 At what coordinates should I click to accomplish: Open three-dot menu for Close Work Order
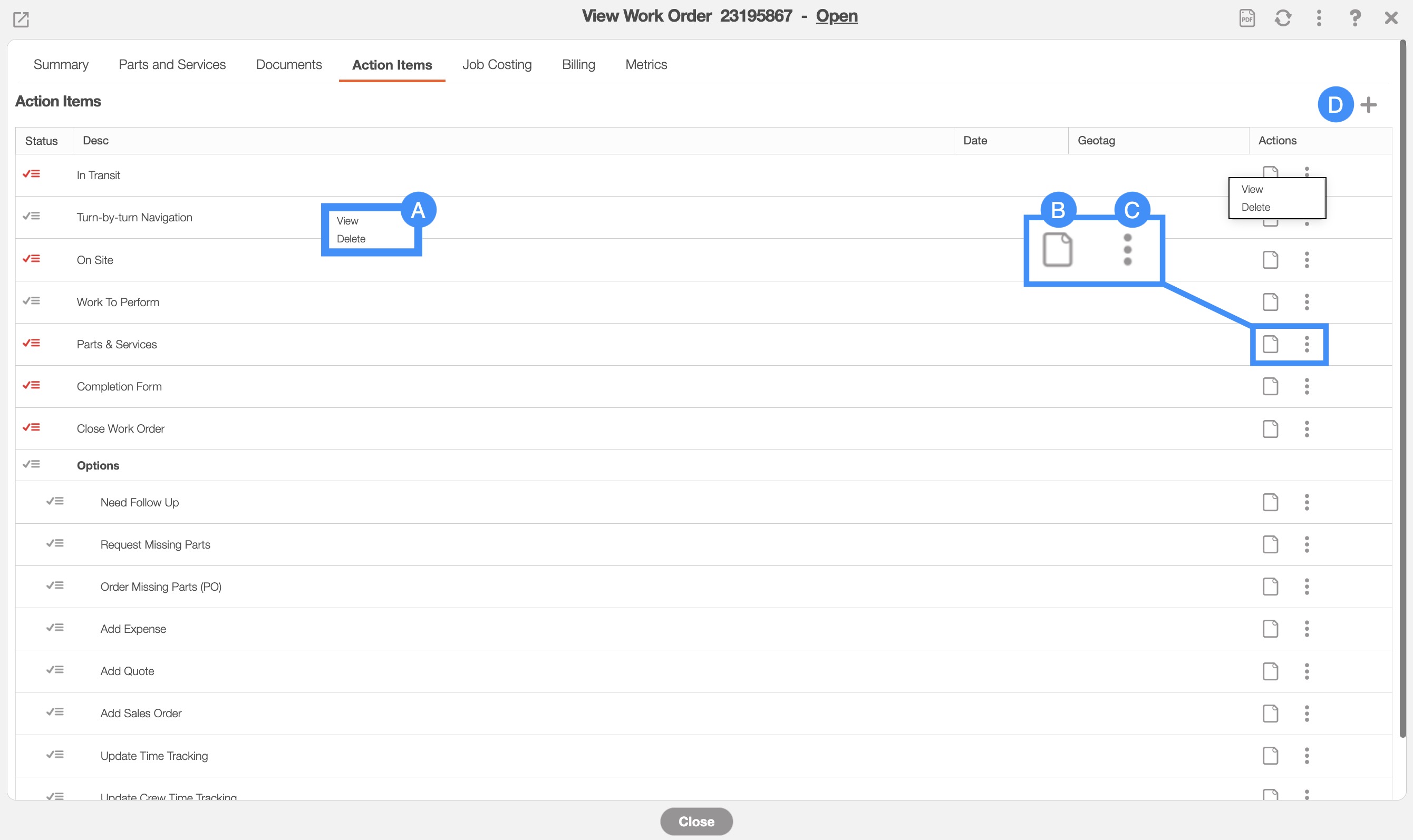tap(1306, 429)
